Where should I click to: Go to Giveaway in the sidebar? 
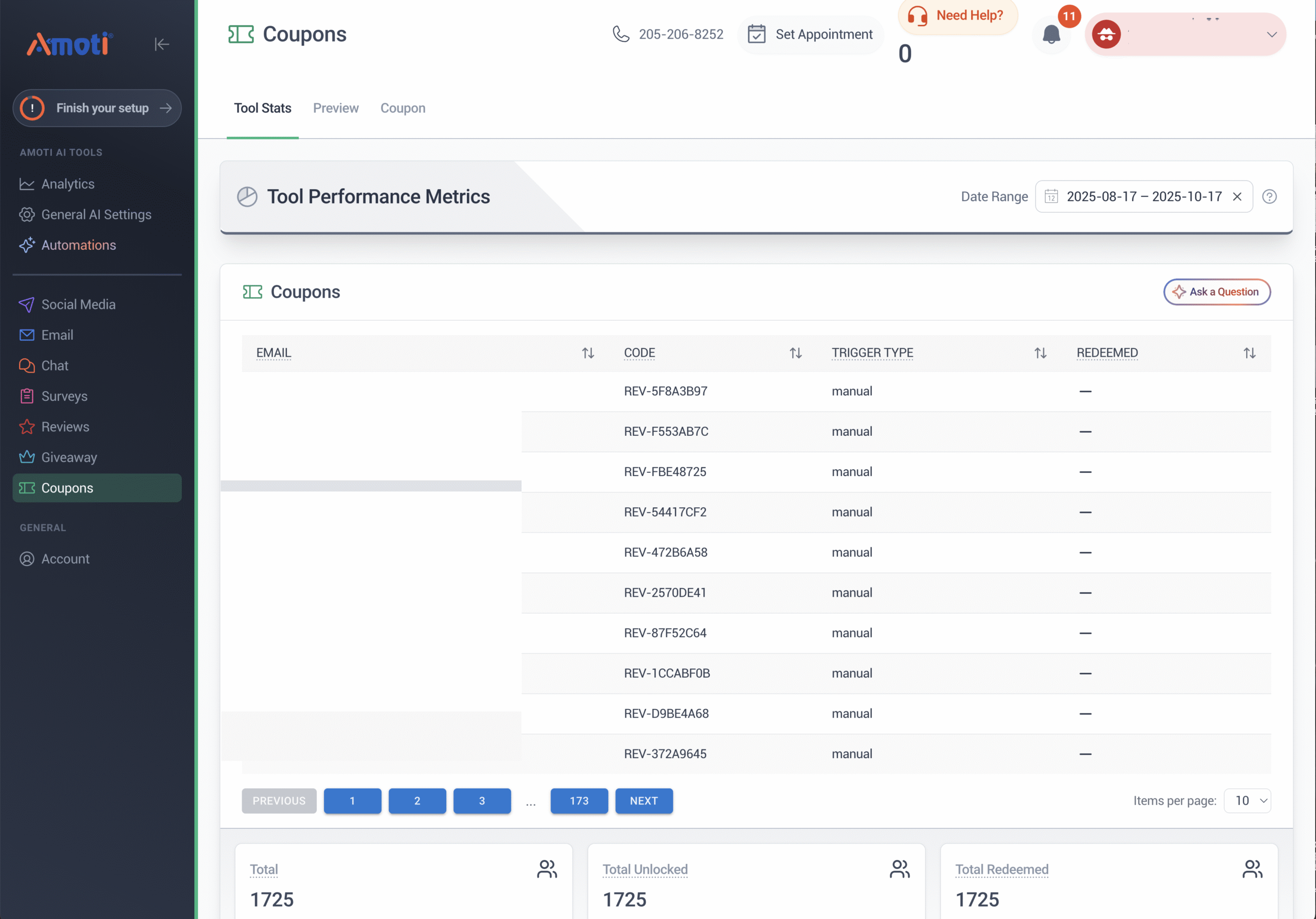pyautogui.click(x=69, y=457)
